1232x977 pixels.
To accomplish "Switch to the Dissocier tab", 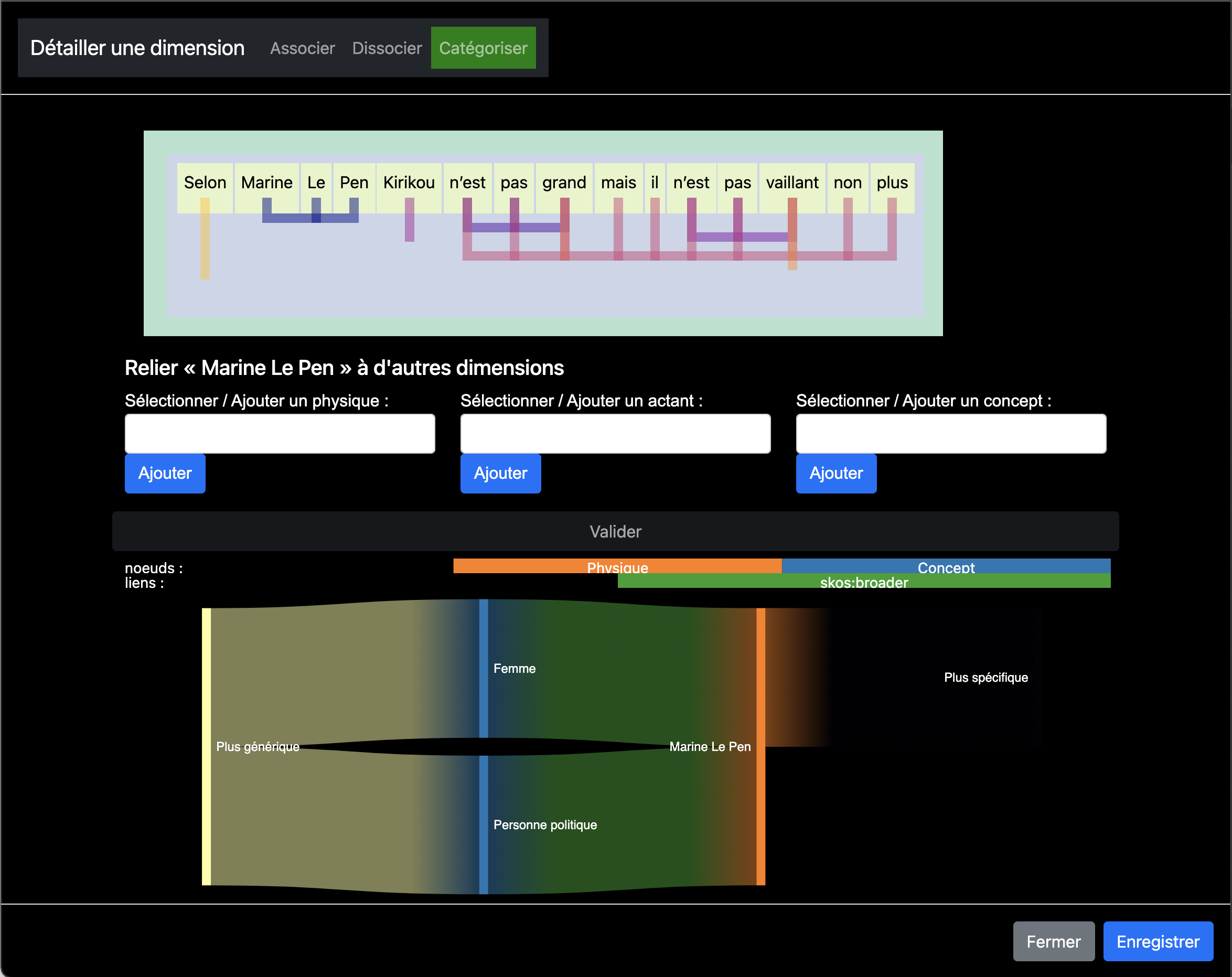I will [387, 48].
